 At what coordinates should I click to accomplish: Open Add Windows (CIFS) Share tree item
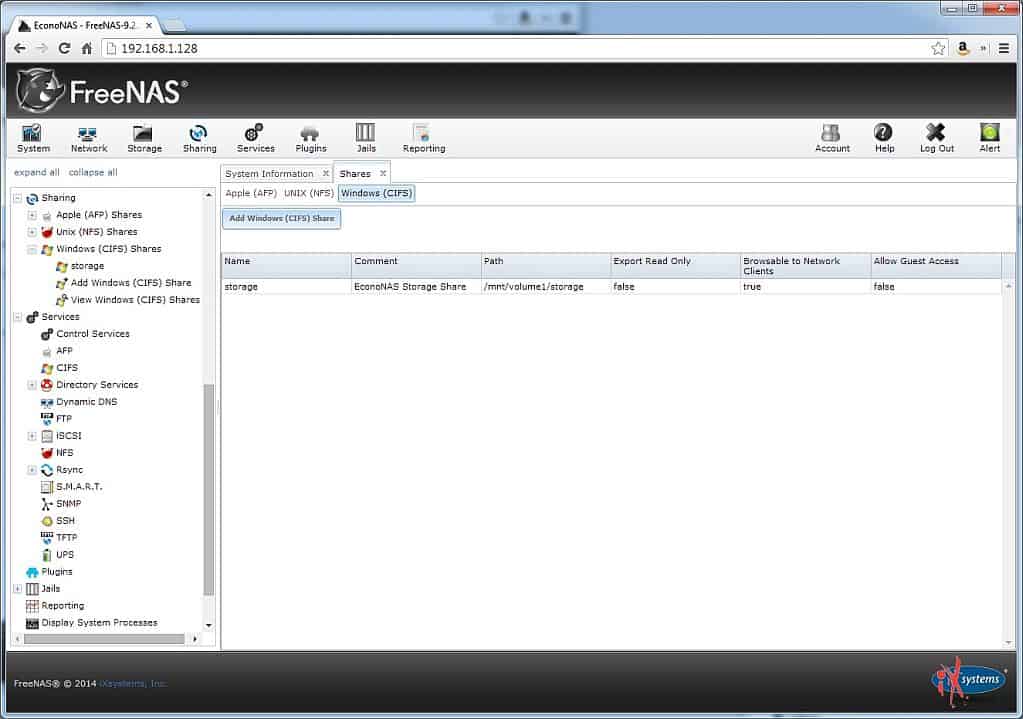[x=123, y=283]
